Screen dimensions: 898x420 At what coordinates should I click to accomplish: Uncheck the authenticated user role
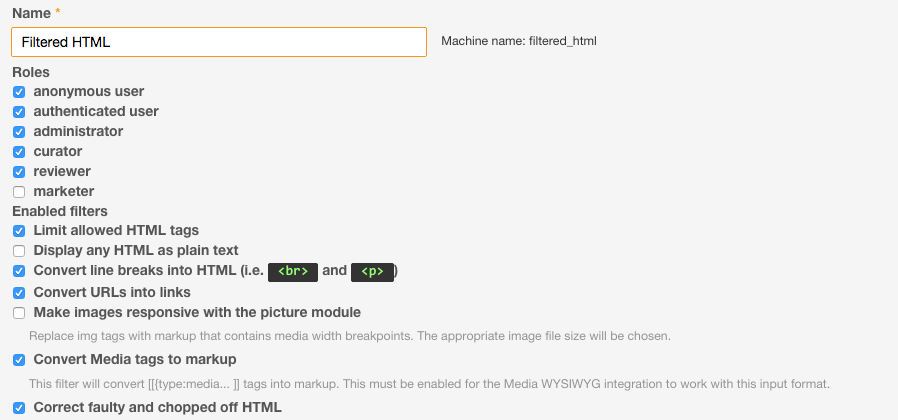tap(19, 112)
